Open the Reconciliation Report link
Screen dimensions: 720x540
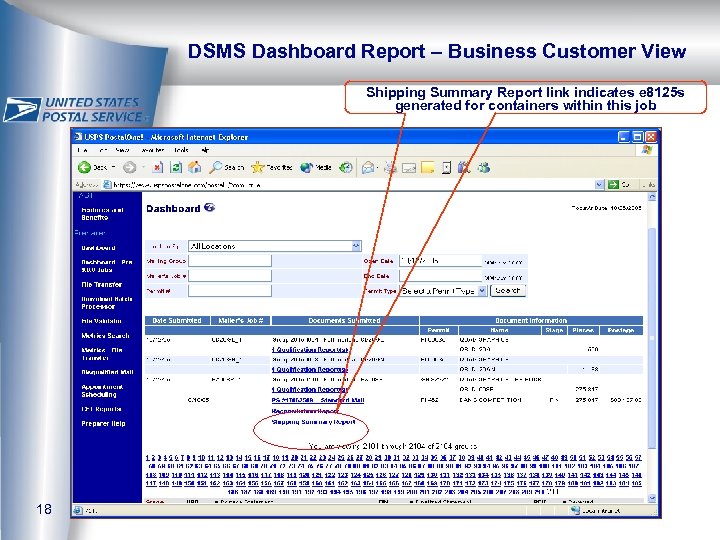pos(305,411)
